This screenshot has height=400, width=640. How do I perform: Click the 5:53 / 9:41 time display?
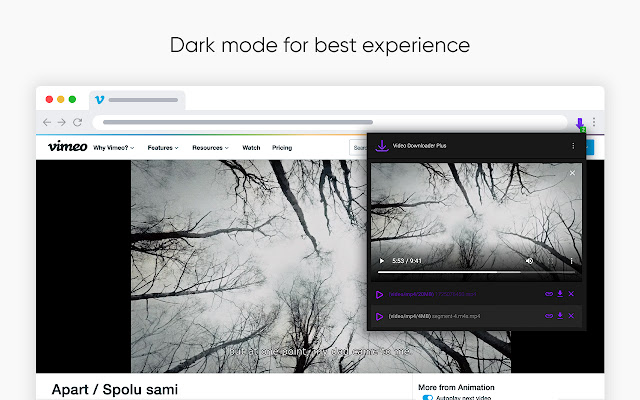[x=407, y=261]
